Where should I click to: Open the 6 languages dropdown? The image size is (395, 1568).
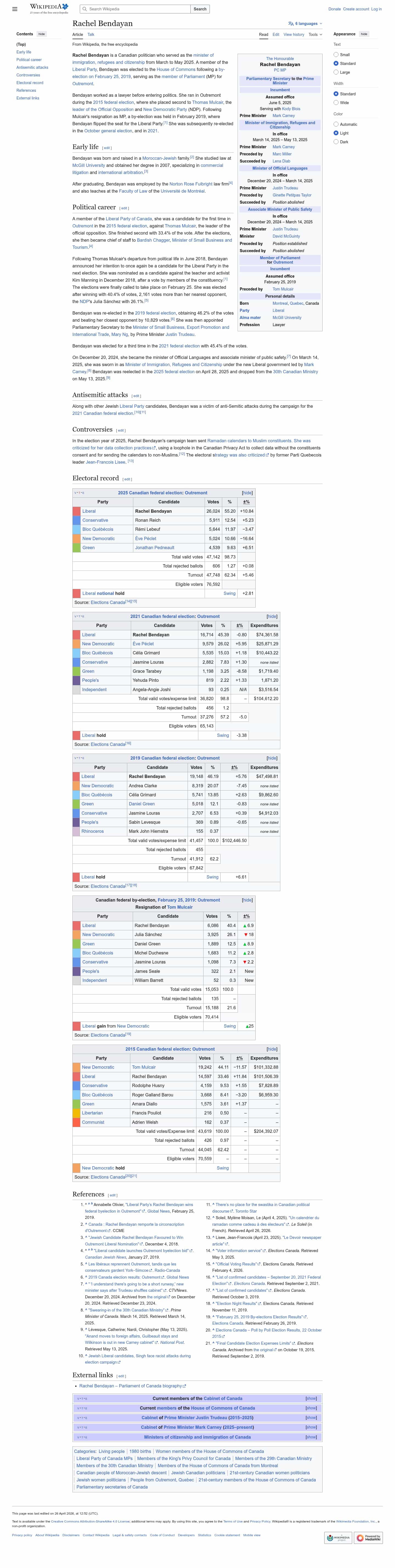point(305,24)
